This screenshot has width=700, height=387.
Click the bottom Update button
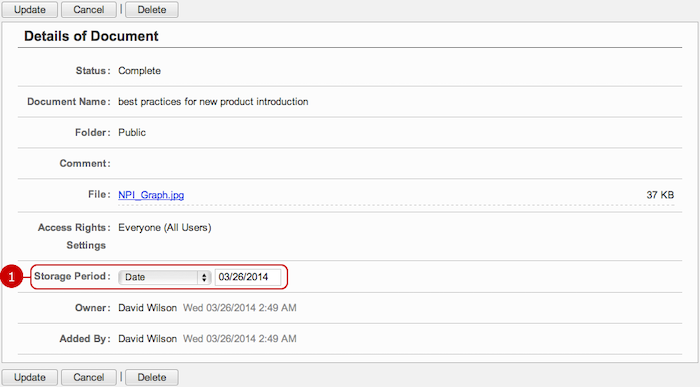(x=29, y=377)
